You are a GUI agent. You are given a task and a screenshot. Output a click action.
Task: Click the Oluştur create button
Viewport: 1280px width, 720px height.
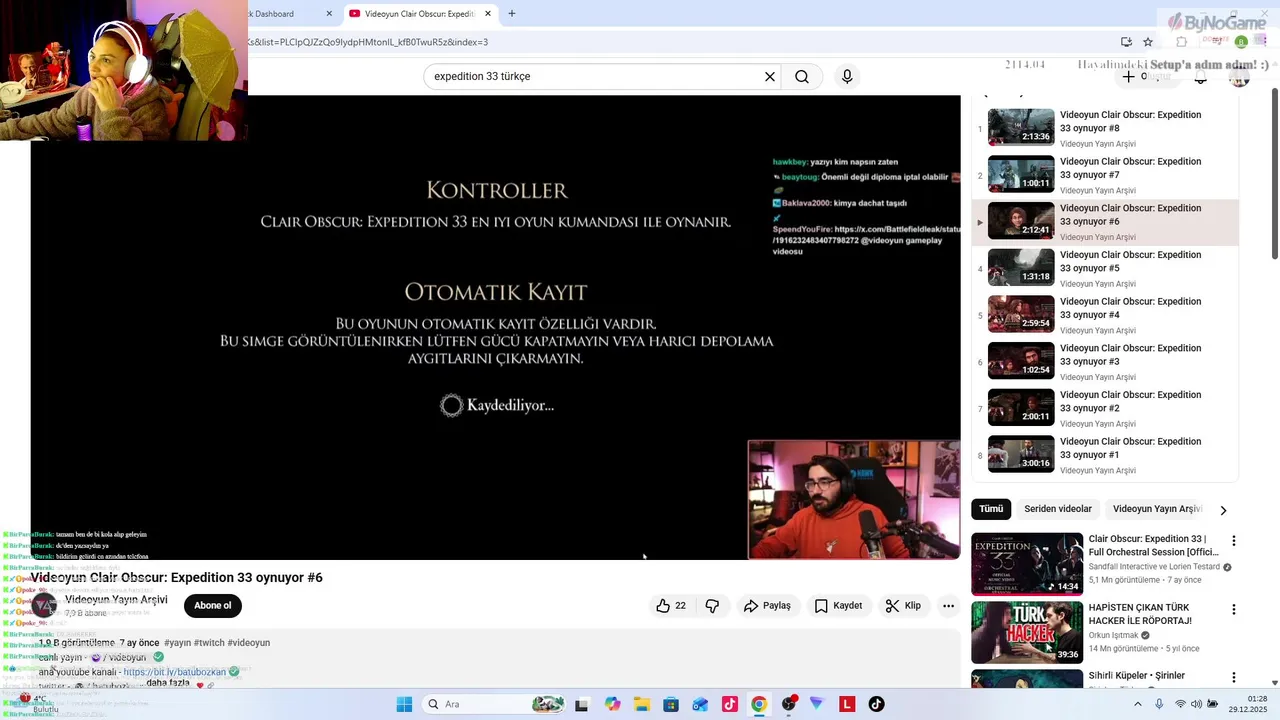[x=1146, y=77]
